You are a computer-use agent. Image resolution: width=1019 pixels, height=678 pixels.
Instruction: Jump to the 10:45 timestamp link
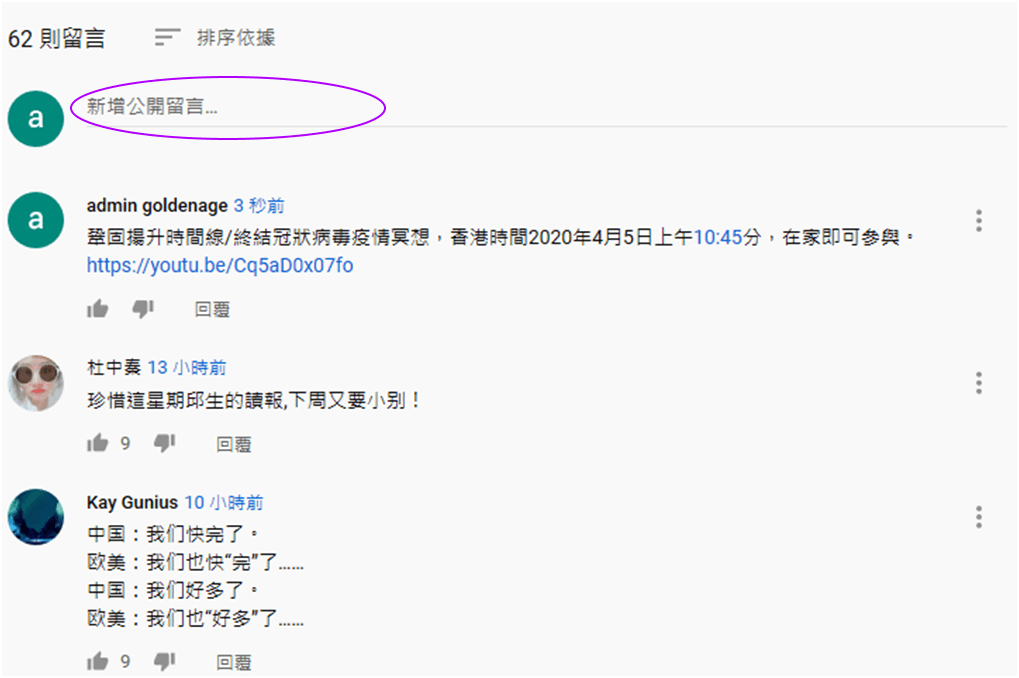pyautogui.click(x=717, y=237)
